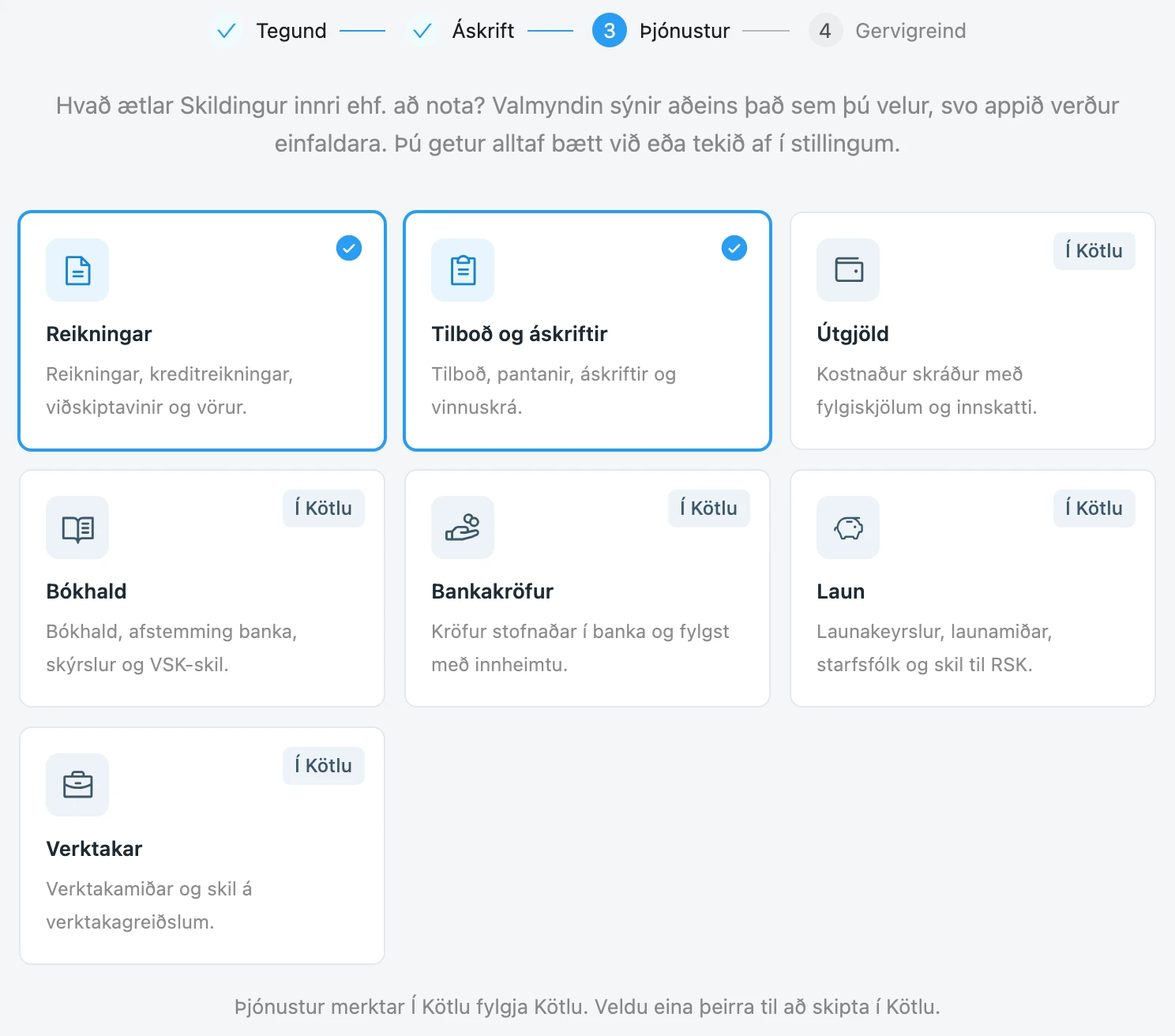The height and width of the screenshot is (1036, 1175).
Task: Uncheck the Tilboð og áskriftir checkmark
Action: click(x=734, y=248)
